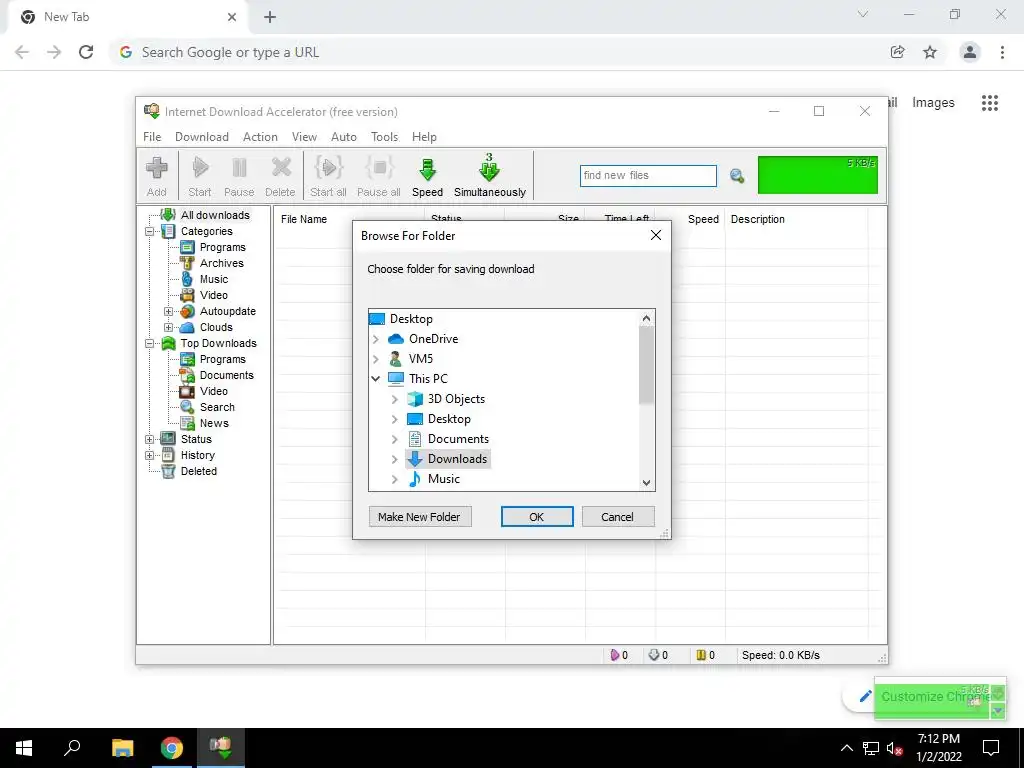
Task: Open the Clouds tree item
Action: click(216, 327)
